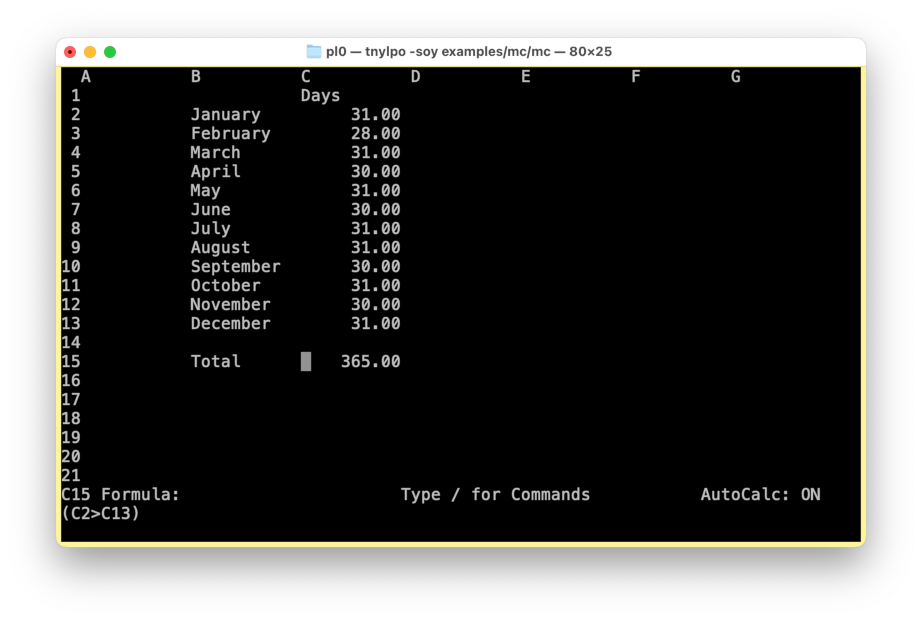This screenshot has height=621, width=922.
Task: Maximize the window using green button
Action: tap(110, 52)
